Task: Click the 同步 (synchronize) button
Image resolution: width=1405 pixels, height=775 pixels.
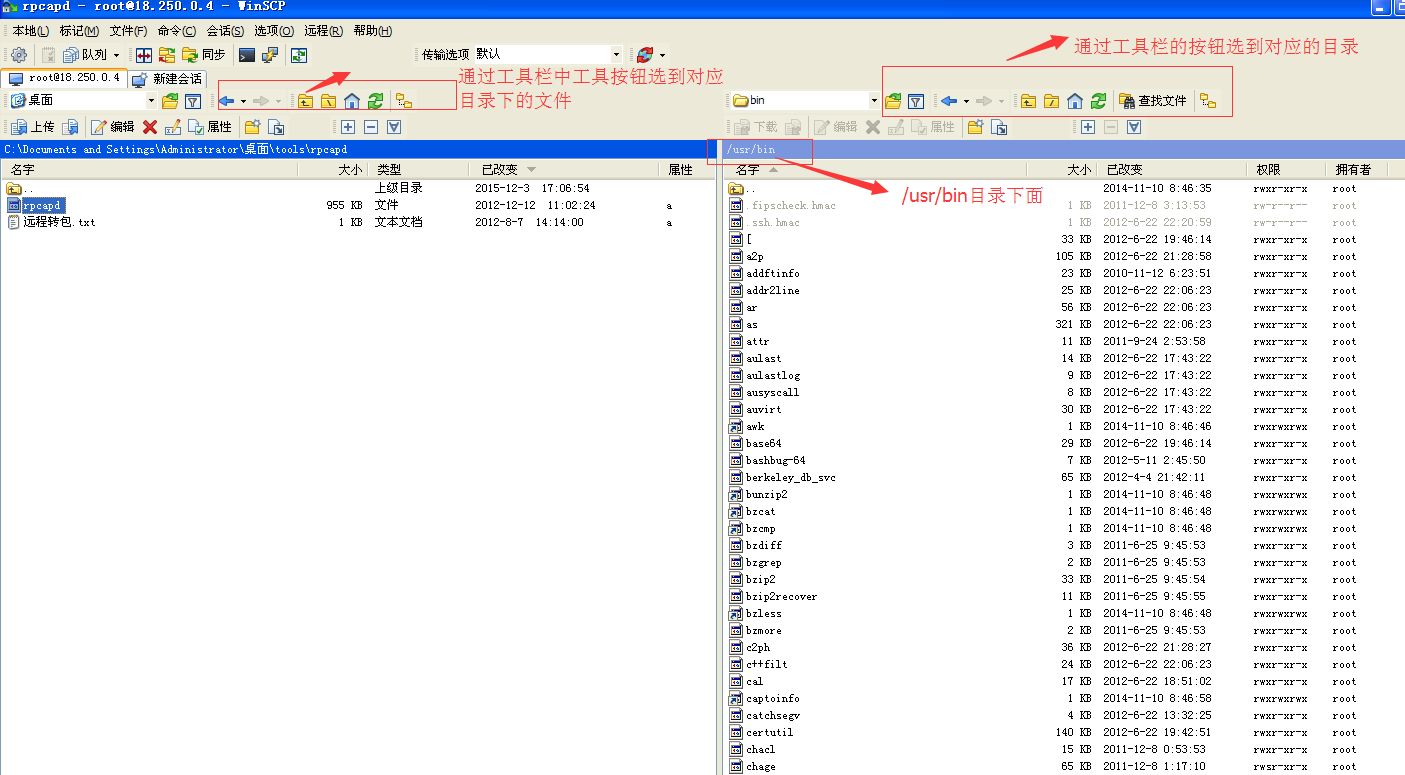Action: point(204,55)
